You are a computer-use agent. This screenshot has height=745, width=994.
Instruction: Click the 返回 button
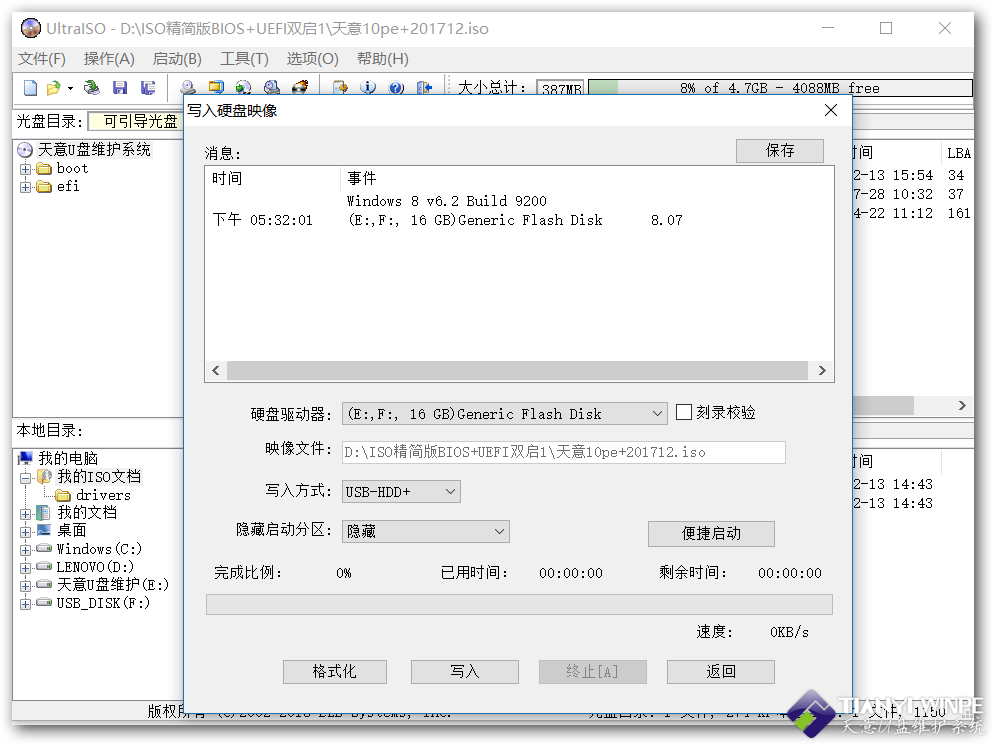point(721,672)
